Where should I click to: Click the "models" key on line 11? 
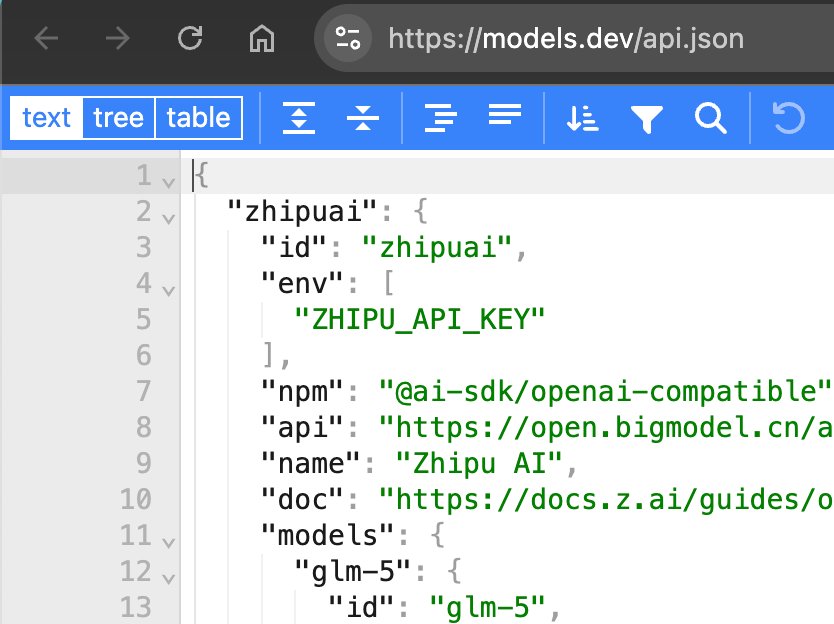pyautogui.click(x=328, y=535)
